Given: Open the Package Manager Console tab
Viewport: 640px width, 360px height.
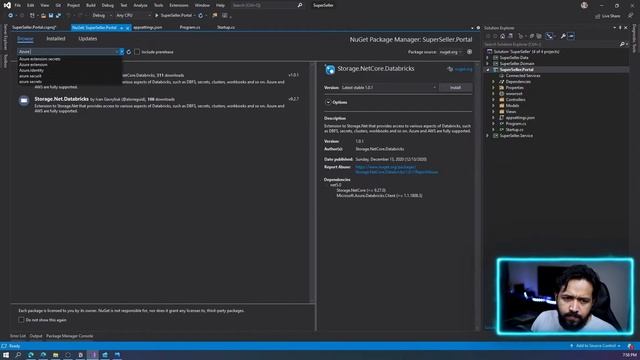Looking at the screenshot, I should click(x=69, y=336).
